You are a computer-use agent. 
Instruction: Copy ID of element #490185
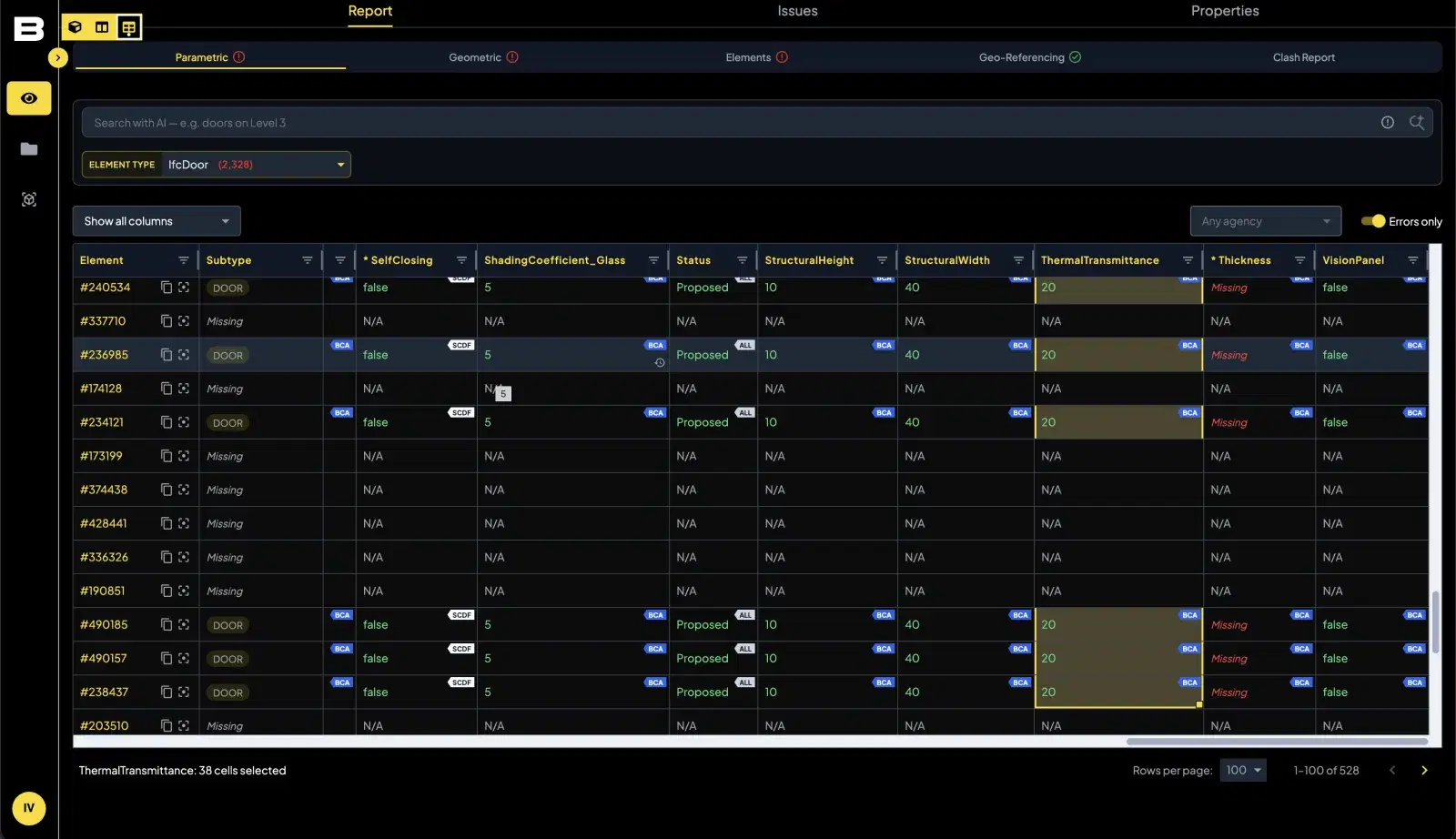(x=167, y=624)
